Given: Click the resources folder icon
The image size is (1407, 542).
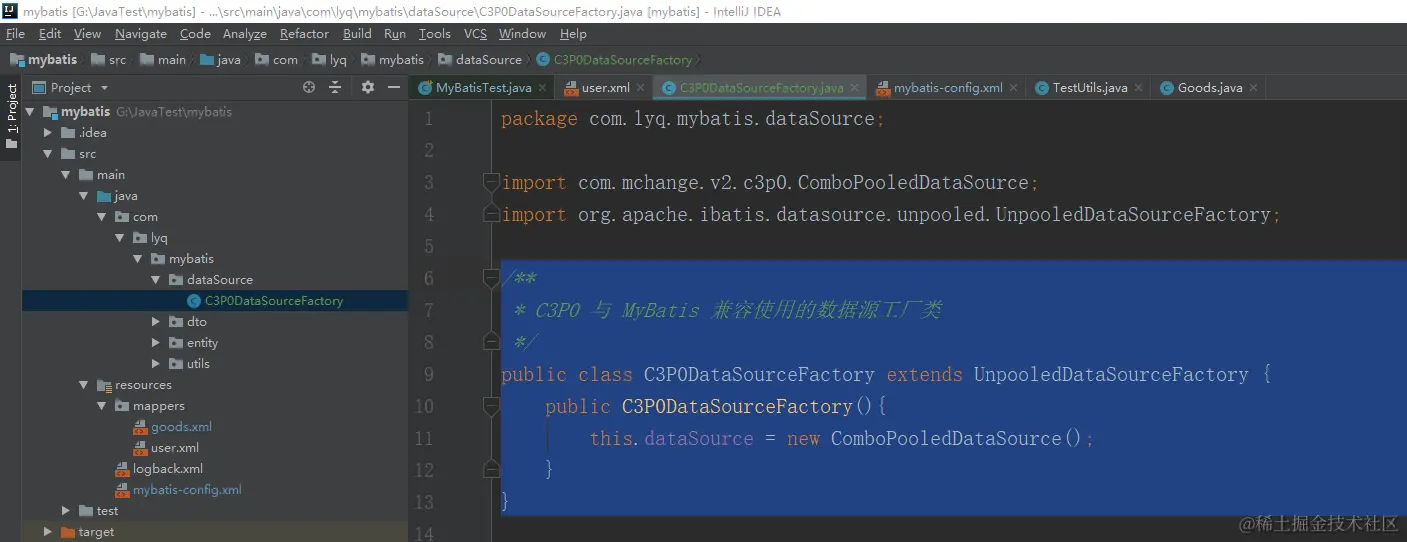Looking at the screenshot, I should tap(105, 385).
